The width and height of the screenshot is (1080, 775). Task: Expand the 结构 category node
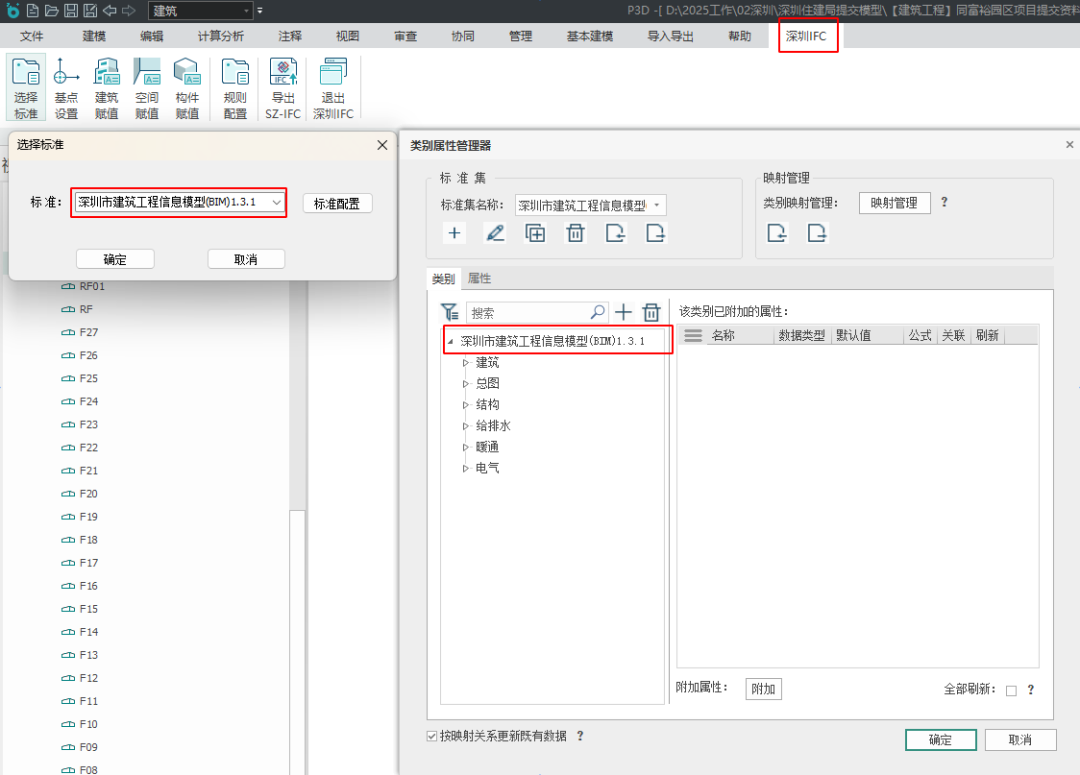click(x=466, y=405)
